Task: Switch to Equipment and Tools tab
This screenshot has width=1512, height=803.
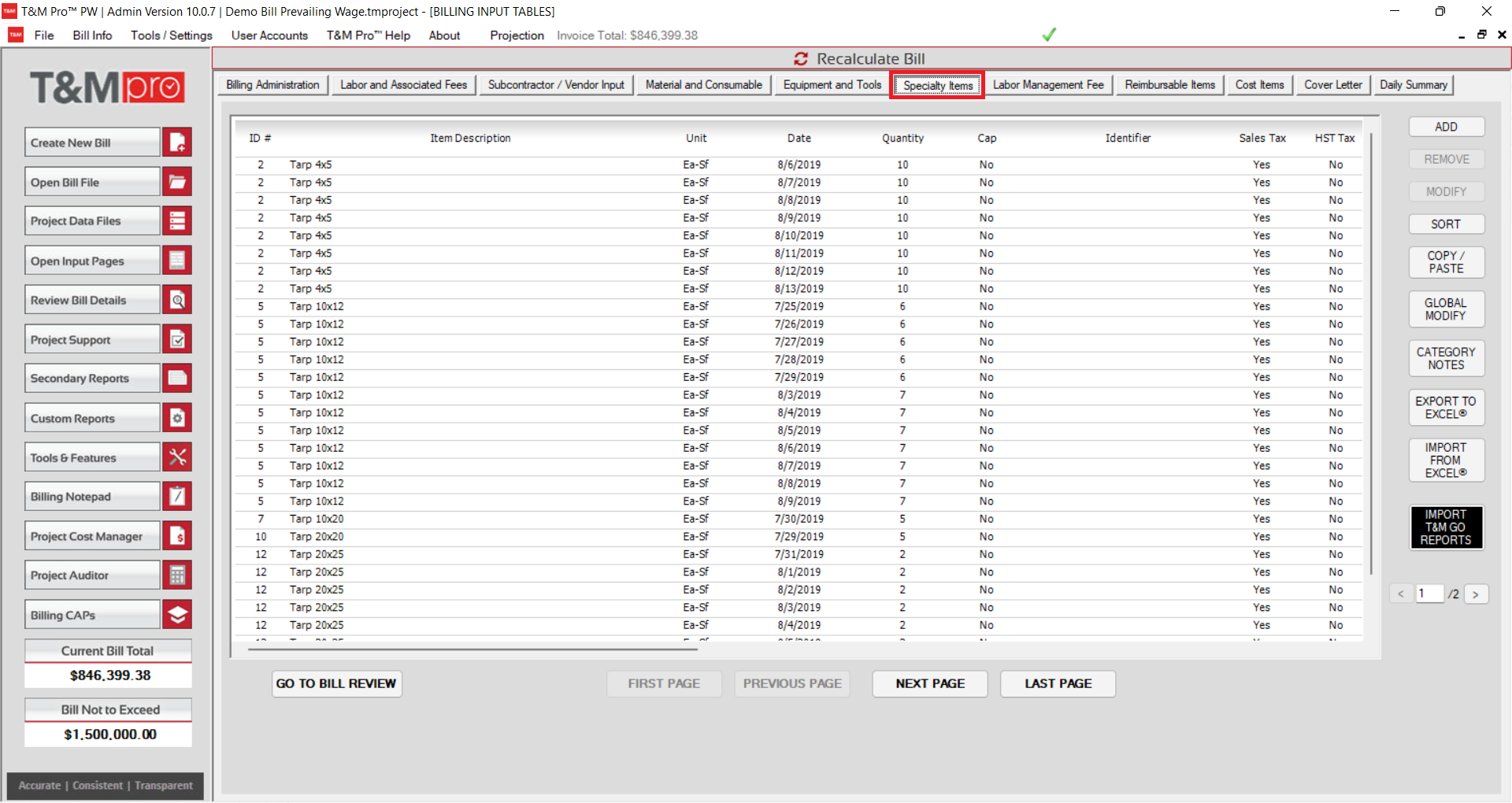Action: pyautogui.click(x=832, y=85)
